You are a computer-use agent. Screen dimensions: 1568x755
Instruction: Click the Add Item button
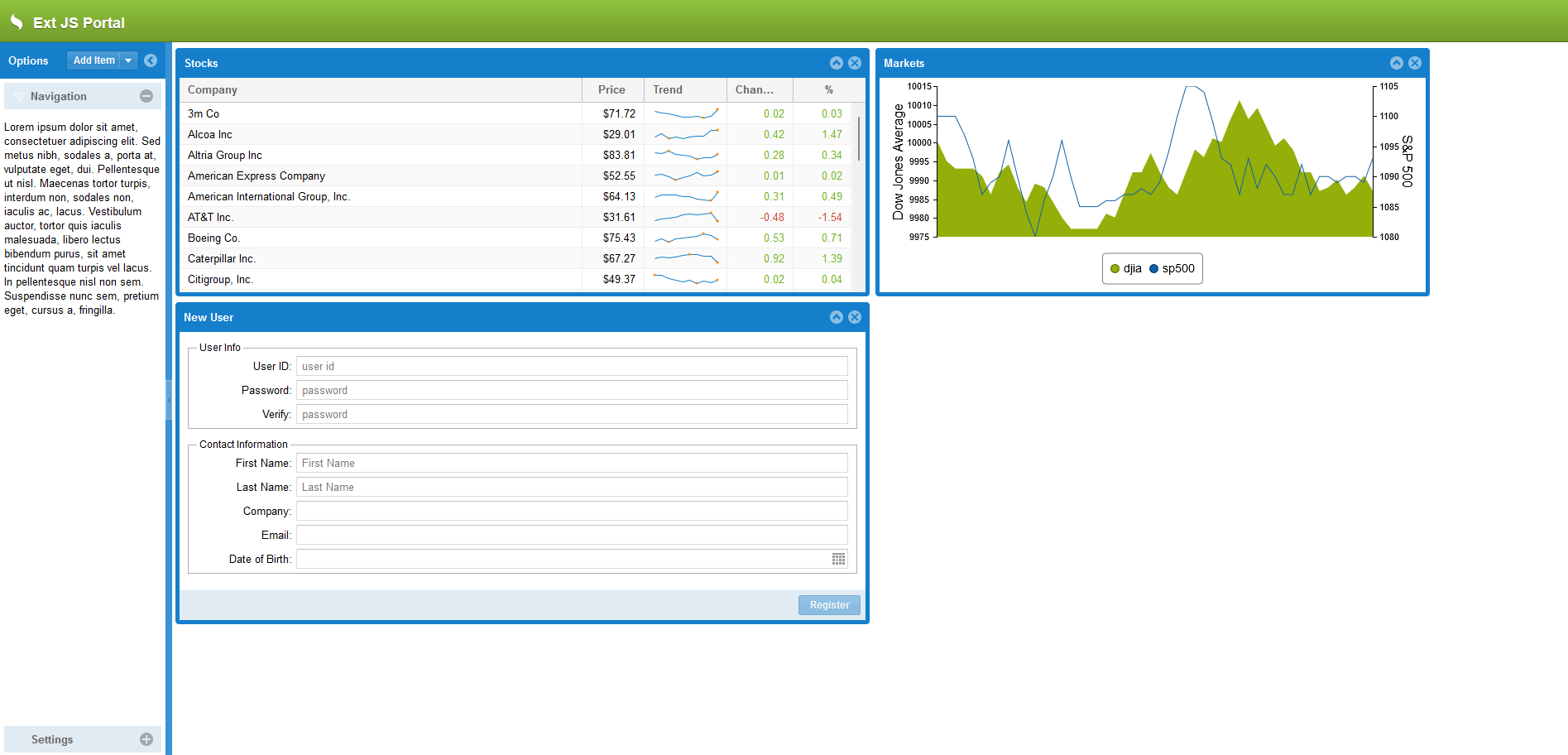point(94,60)
